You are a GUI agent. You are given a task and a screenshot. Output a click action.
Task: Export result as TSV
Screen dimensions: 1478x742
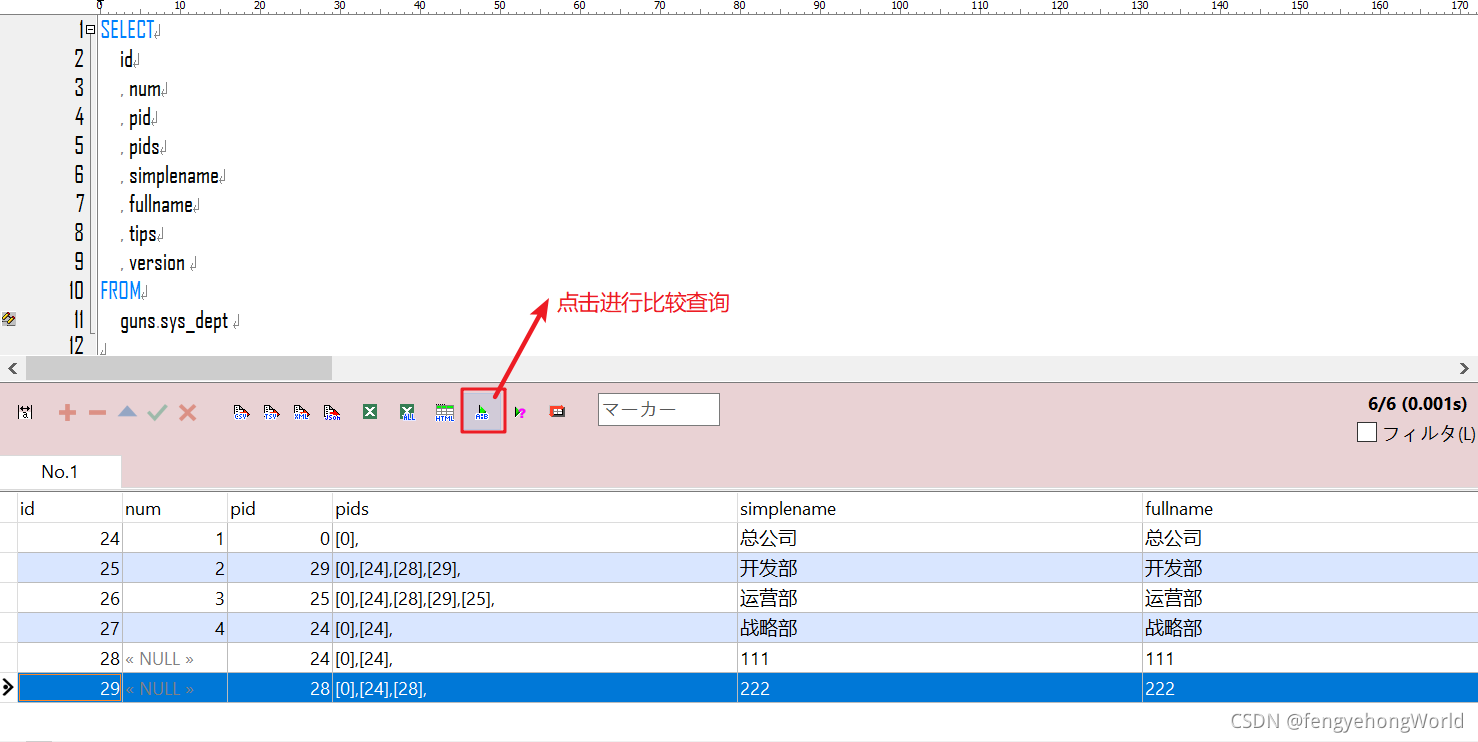click(271, 412)
